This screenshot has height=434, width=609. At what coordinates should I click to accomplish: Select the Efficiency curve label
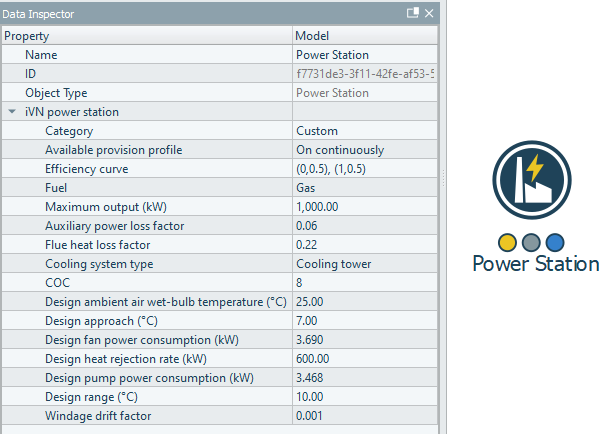87,169
